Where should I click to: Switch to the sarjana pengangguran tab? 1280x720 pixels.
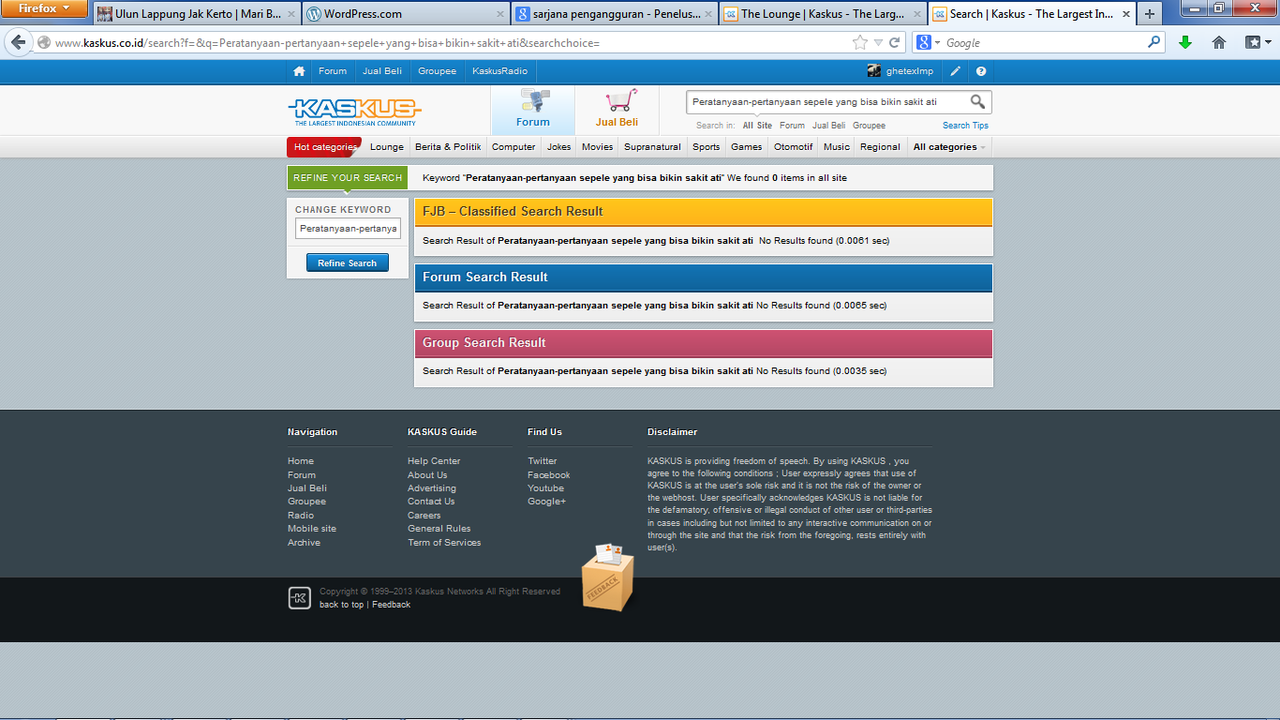[614, 14]
